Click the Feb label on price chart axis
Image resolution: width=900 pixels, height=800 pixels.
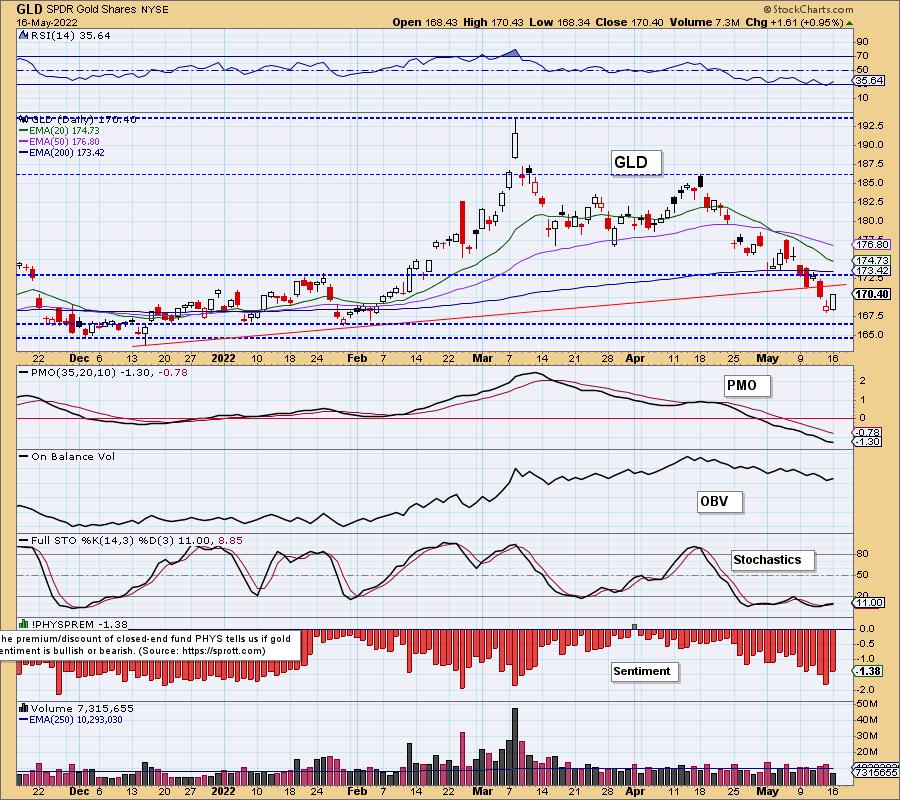[x=357, y=358]
